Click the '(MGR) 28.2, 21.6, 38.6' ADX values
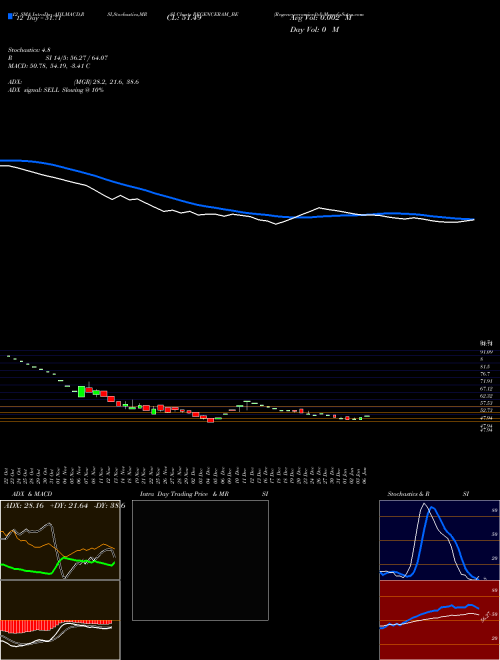 pyautogui.click(x=106, y=82)
